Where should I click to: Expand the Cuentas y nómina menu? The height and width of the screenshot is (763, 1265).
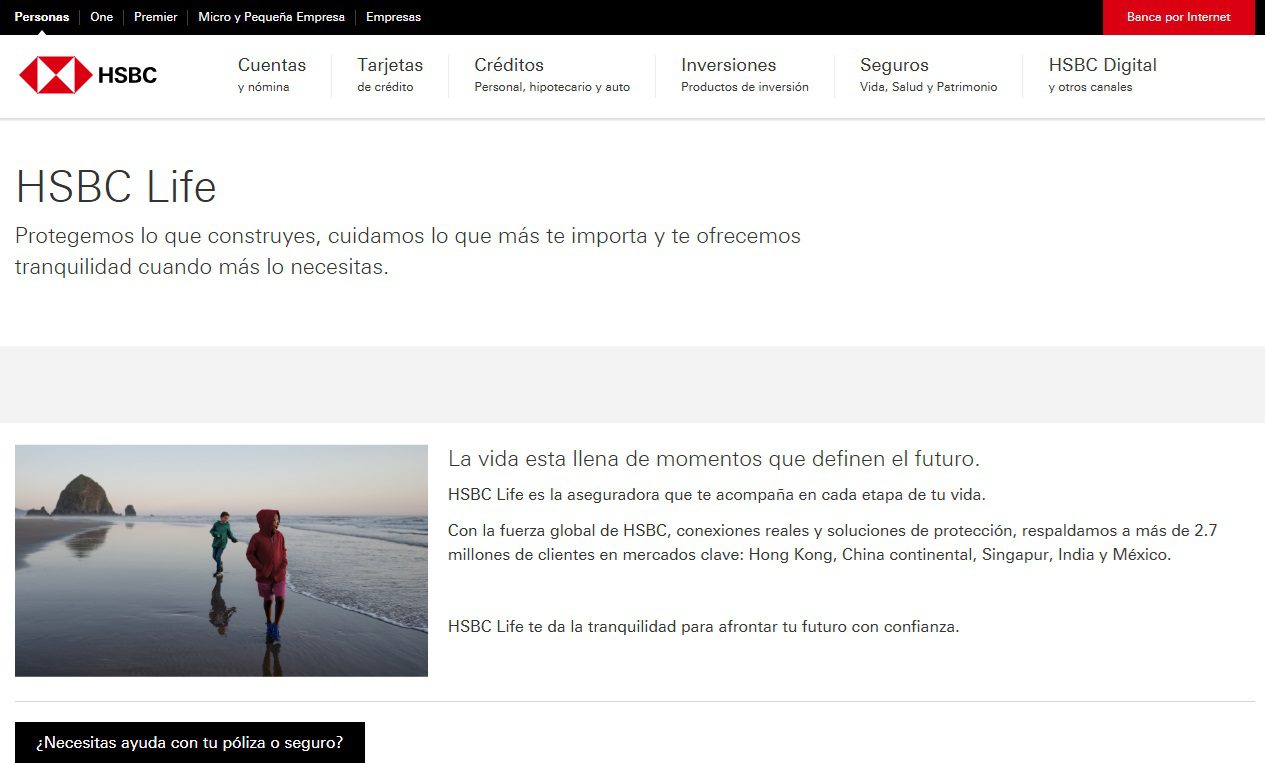[272, 75]
